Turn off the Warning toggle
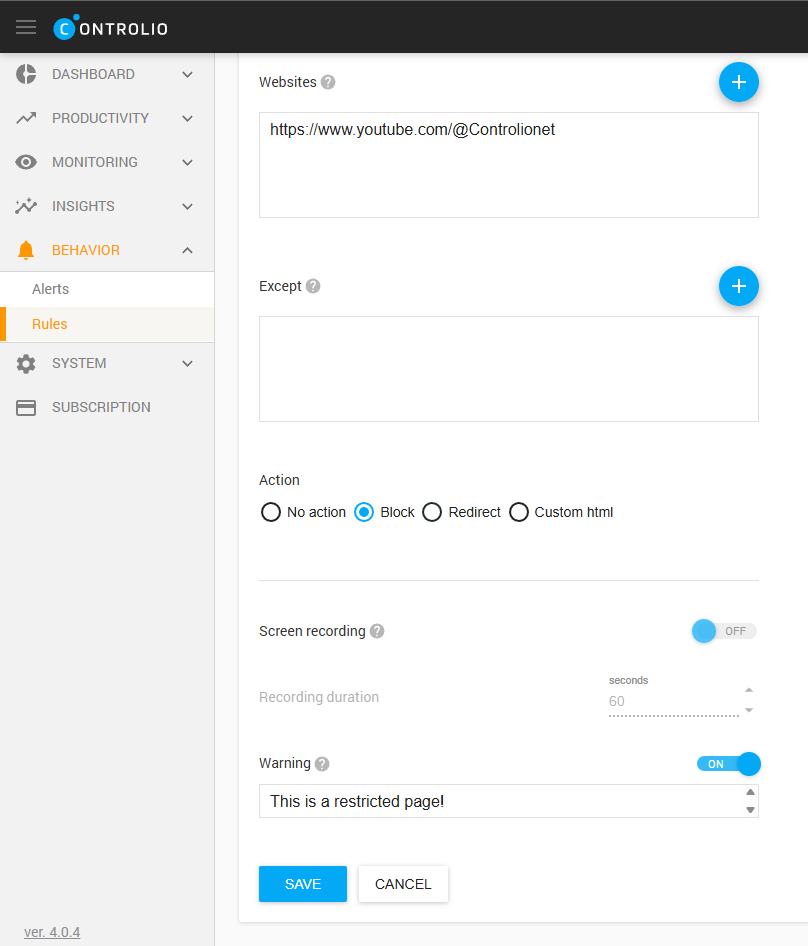This screenshot has height=946, width=808. pyautogui.click(x=729, y=764)
